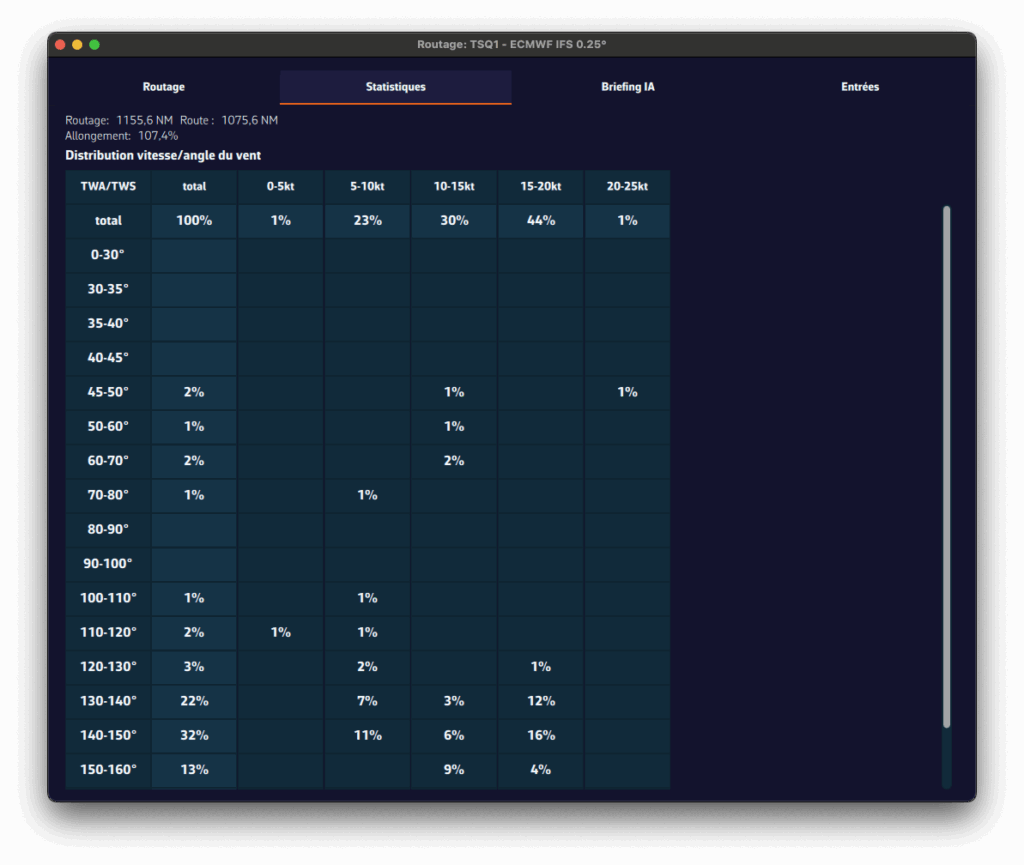Maximize the window using the green button
This screenshot has width=1024, height=865.
pyautogui.click(x=94, y=45)
